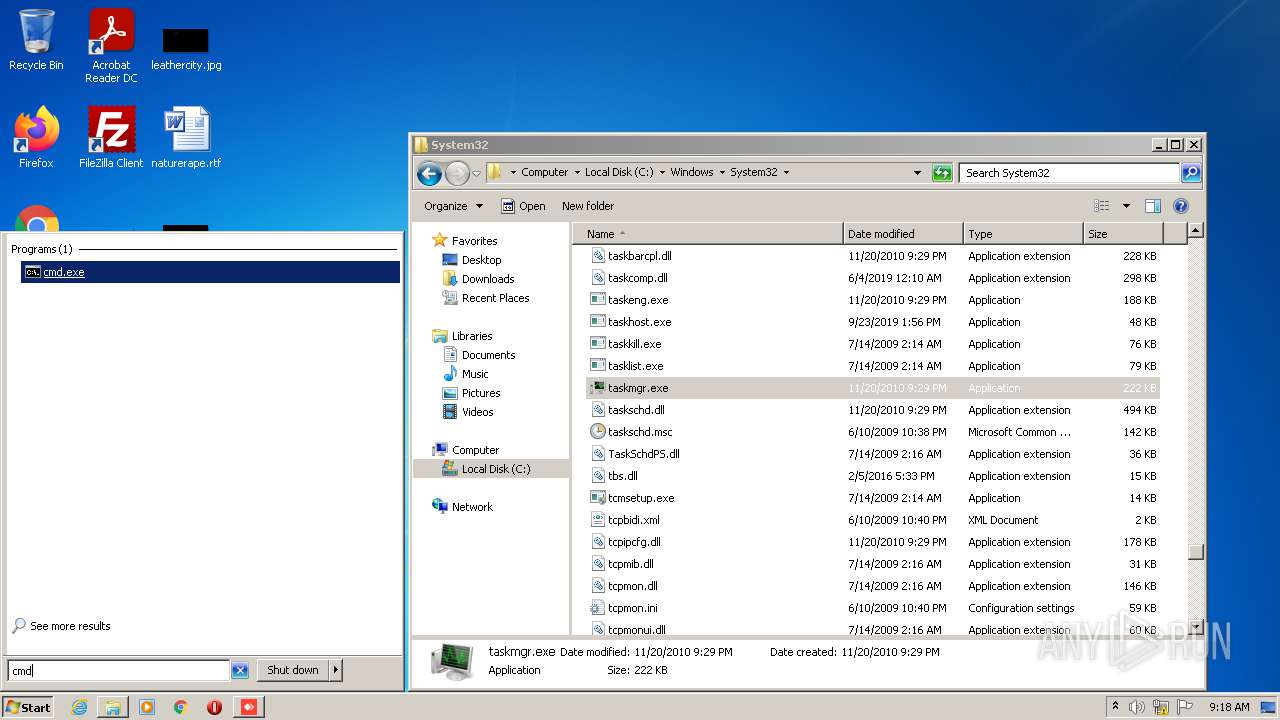Click the red Opera taskbar icon
The image size is (1280, 720).
click(214, 707)
